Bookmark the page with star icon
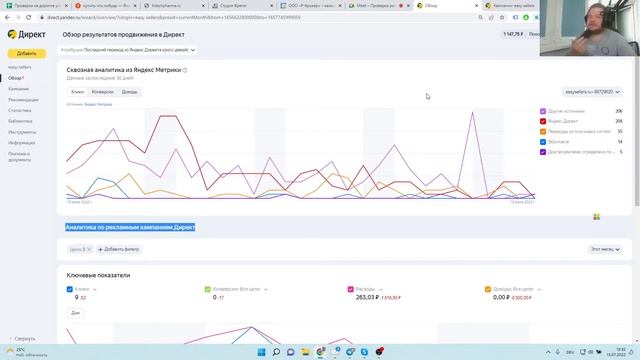The image size is (640, 360). pos(502,18)
